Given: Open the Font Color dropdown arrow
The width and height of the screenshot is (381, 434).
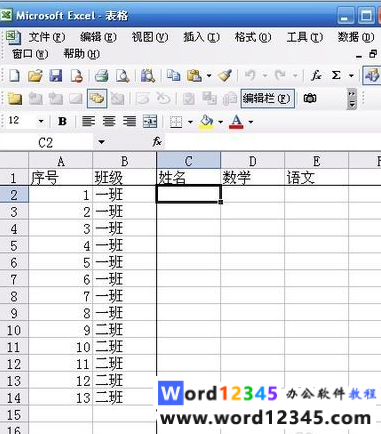Looking at the screenshot, I should (251, 122).
